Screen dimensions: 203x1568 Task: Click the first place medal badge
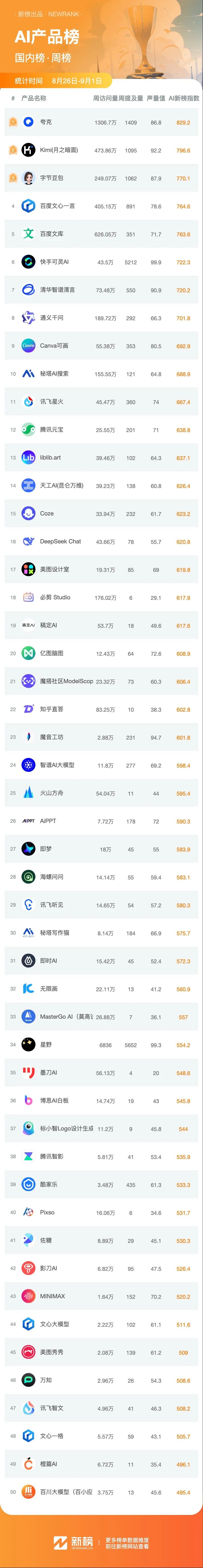pos(13,122)
